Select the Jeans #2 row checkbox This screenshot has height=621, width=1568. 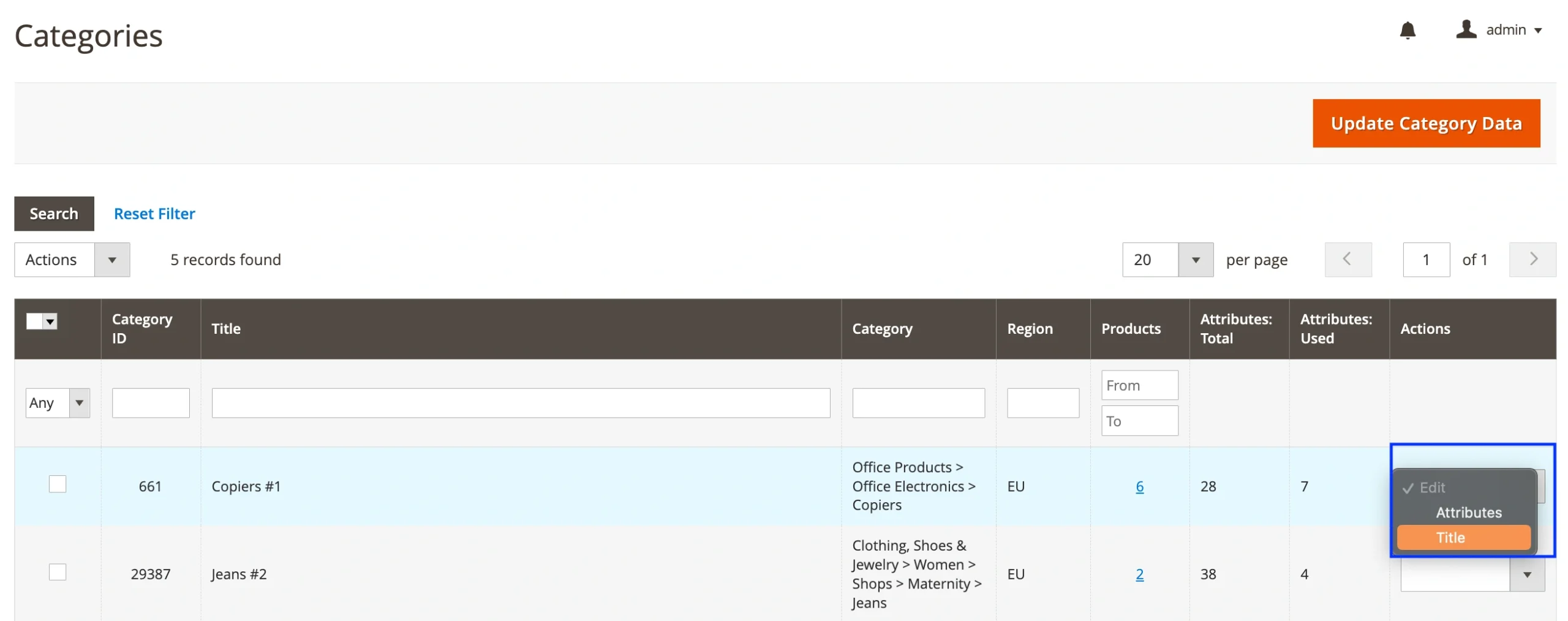(x=58, y=571)
